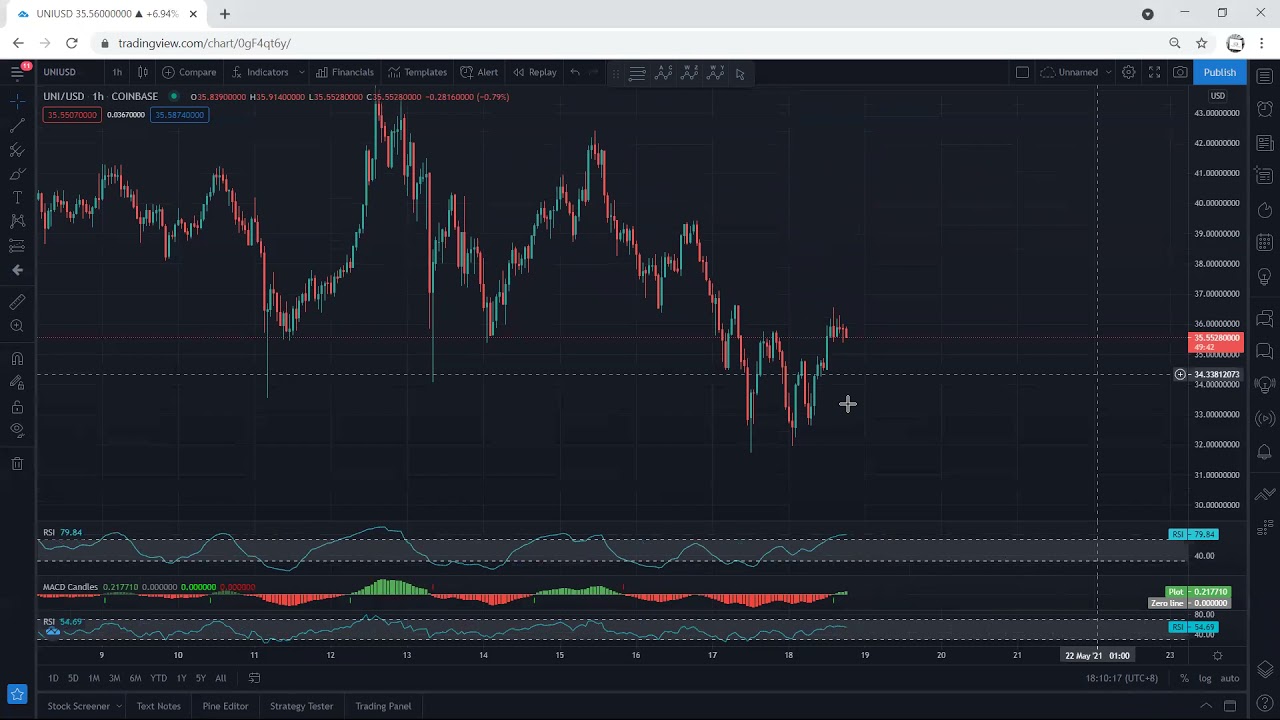
Task: Open the Gann and Fibonacci tools
Action: click(x=17, y=150)
